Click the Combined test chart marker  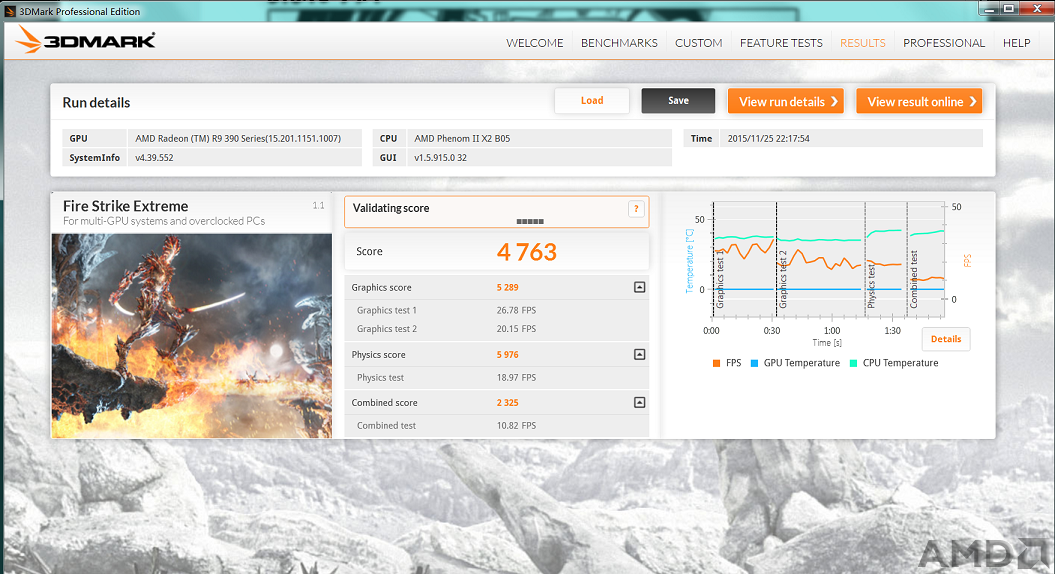pyautogui.click(x=913, y=279)
